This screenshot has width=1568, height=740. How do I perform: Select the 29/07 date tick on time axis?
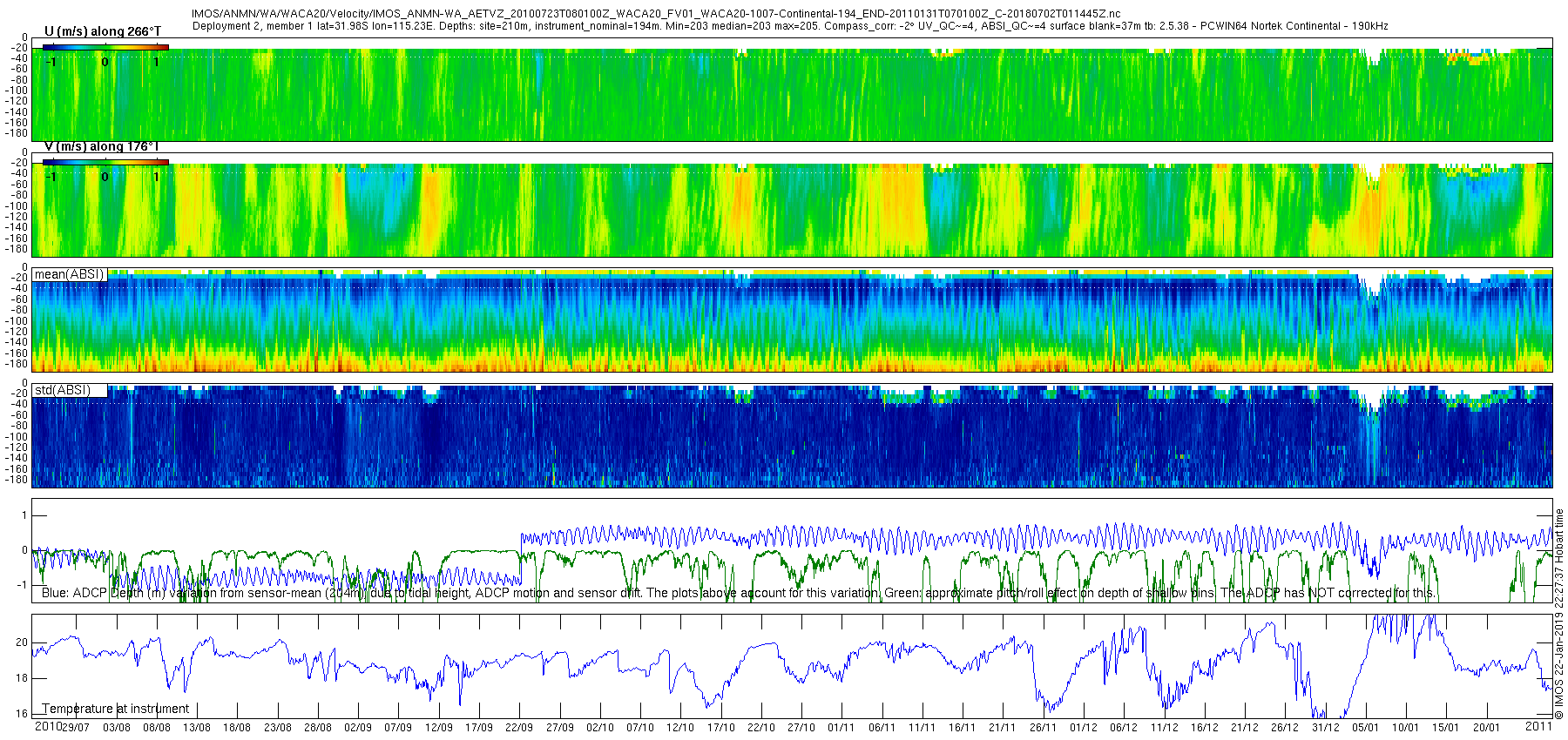[x=76, y=727]
